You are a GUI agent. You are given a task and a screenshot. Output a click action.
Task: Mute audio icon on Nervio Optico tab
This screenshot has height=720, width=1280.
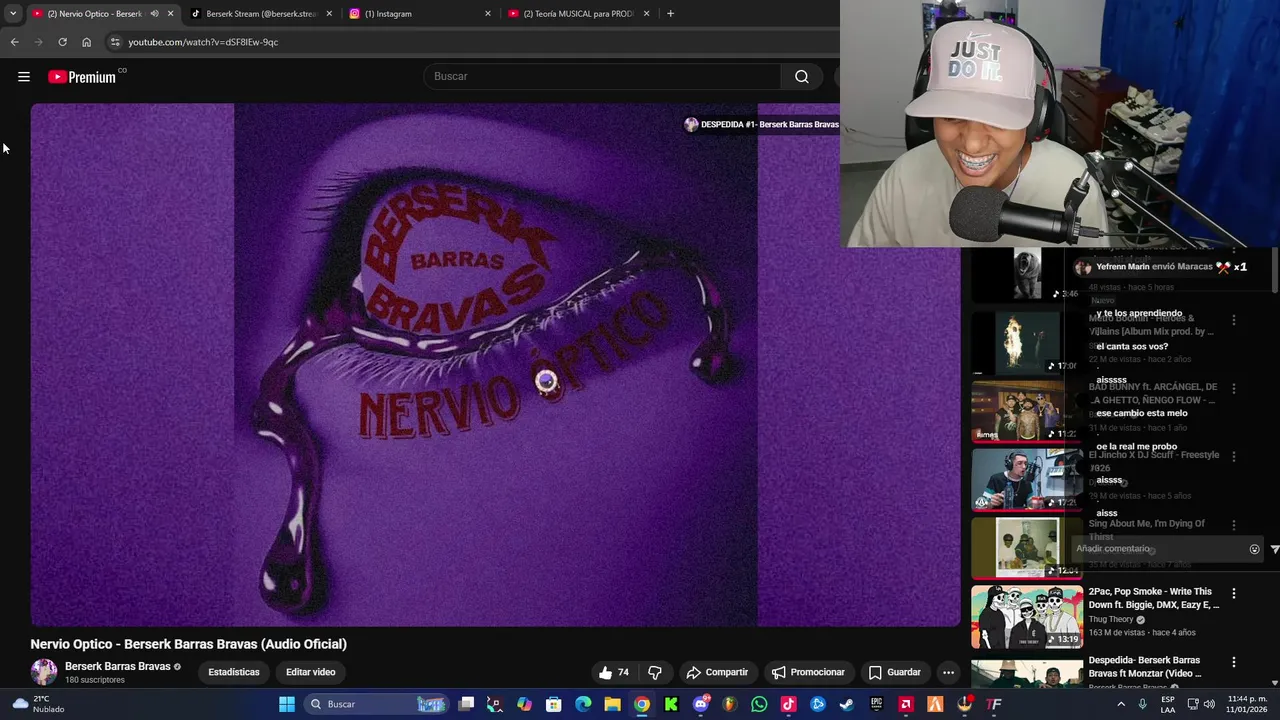pyautogui.click(x=154, y=14)
